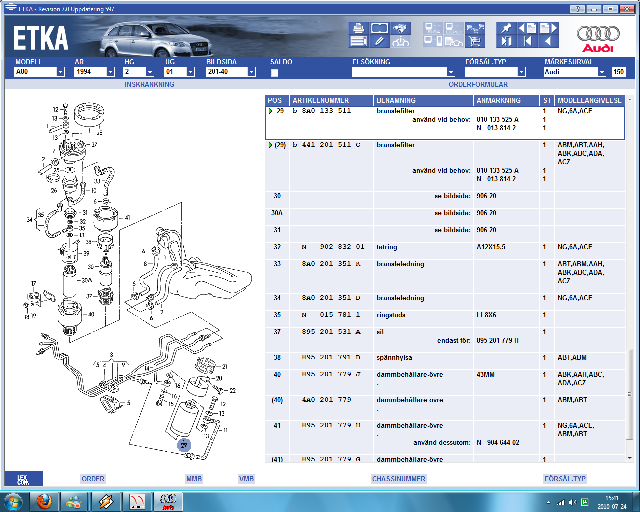The height and width of the screenshot is (512, 640).
Task: Click into the ELSÖKNING search field
Action: tap(399, 72)
